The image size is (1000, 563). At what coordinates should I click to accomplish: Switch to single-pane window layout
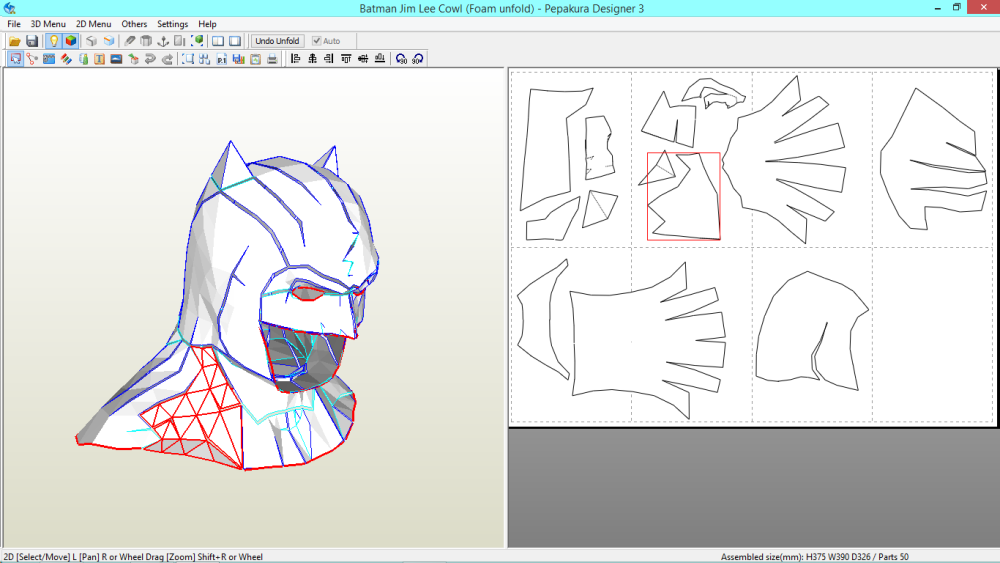point(235,41)
